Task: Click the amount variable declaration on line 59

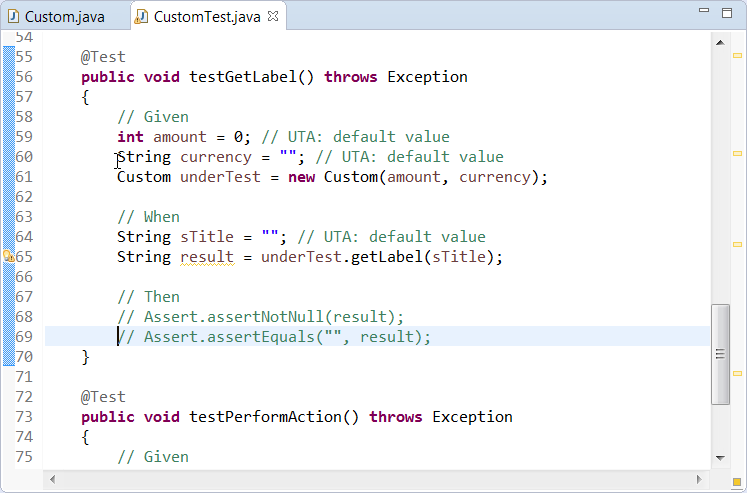Action: [x=180, y=137]
